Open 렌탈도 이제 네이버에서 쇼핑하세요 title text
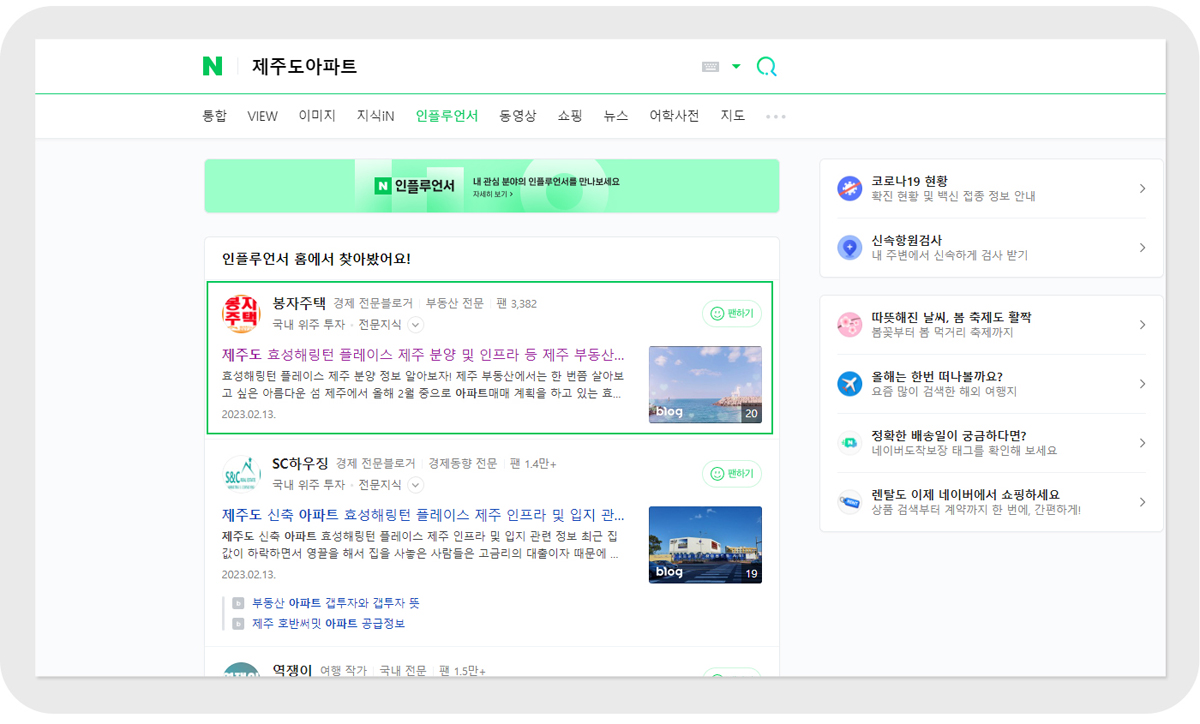 click(966, 494)
